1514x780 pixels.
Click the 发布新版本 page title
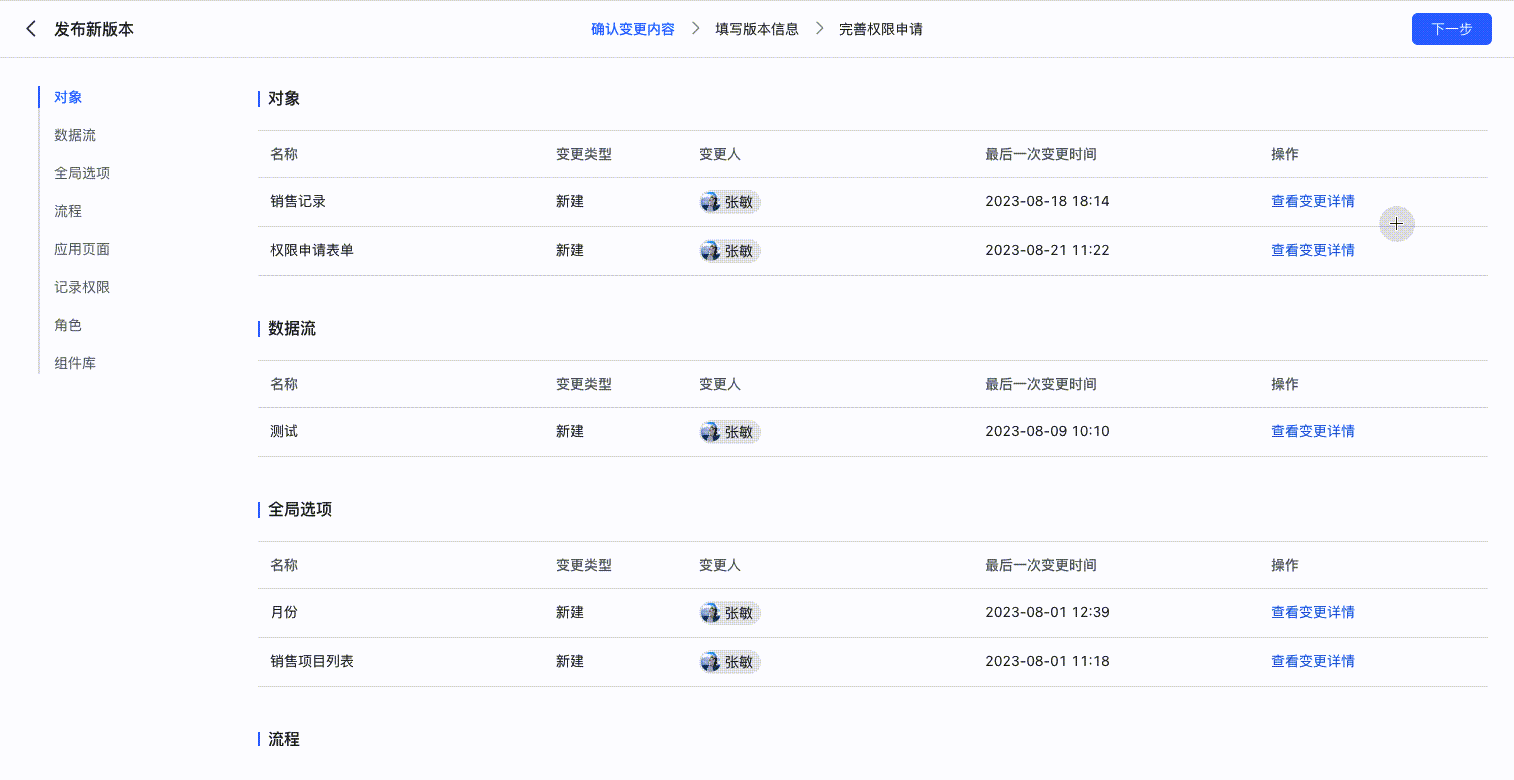[x=94, y=29]
